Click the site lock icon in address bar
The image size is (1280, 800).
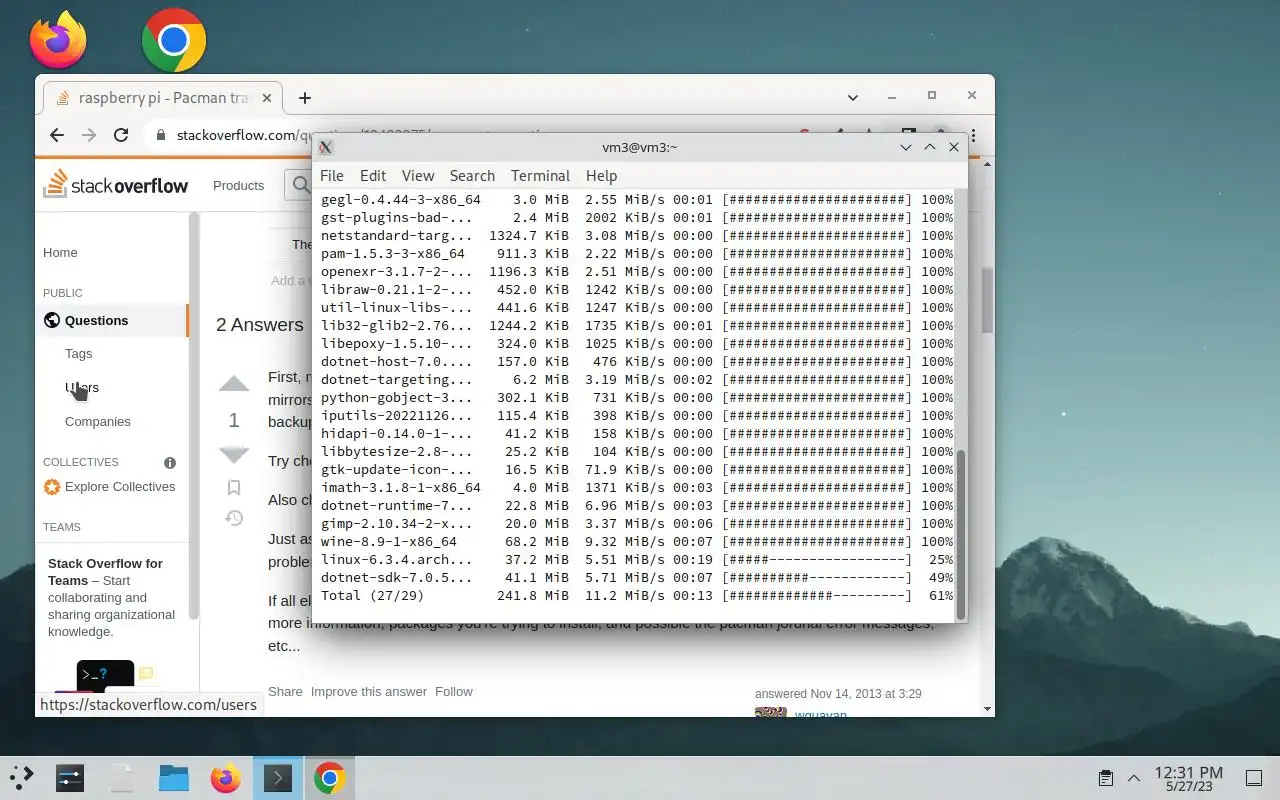click(x=159, y=135)
